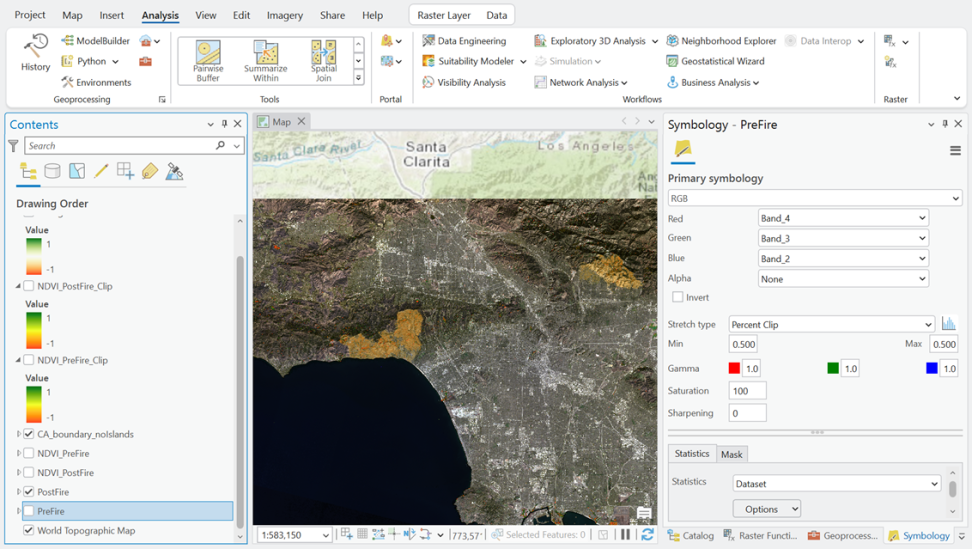The width and height of the screenshot is (972, 549).
Task: Filter Contents pane layers with funnel icon
Action: [13, 146]
